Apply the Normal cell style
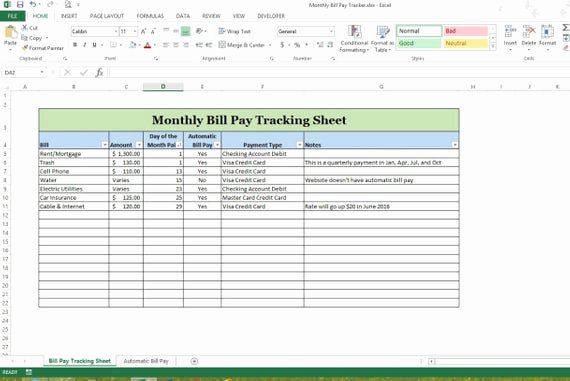The height and width of the screenshot is (381, 570). click(419, 31)
